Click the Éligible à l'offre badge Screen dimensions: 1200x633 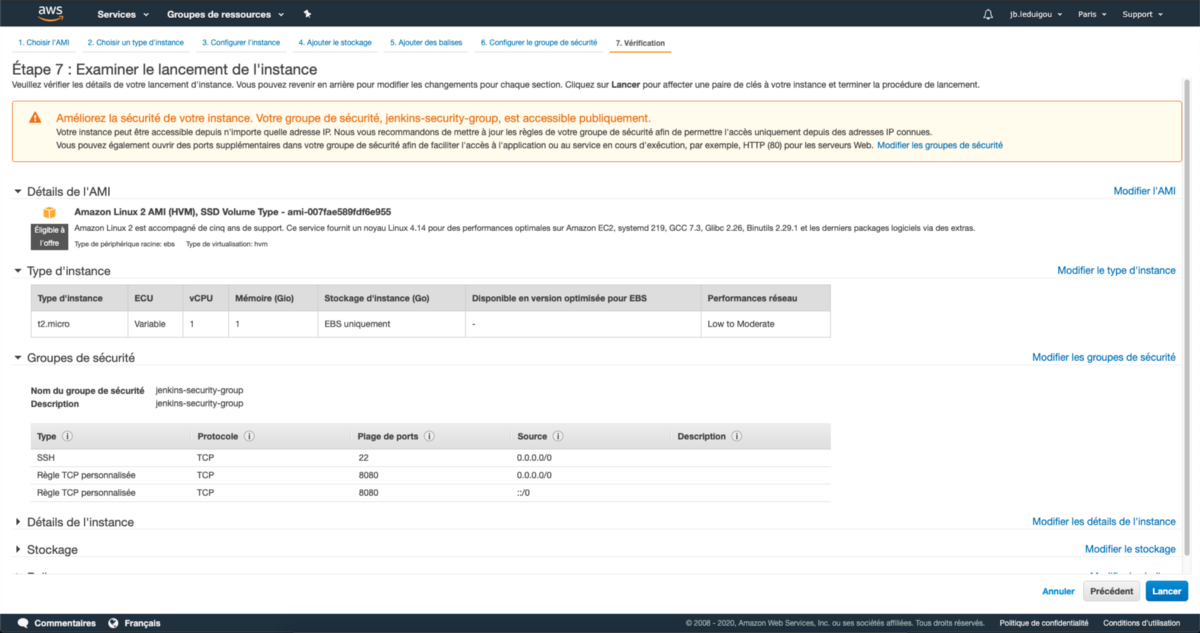48,236
